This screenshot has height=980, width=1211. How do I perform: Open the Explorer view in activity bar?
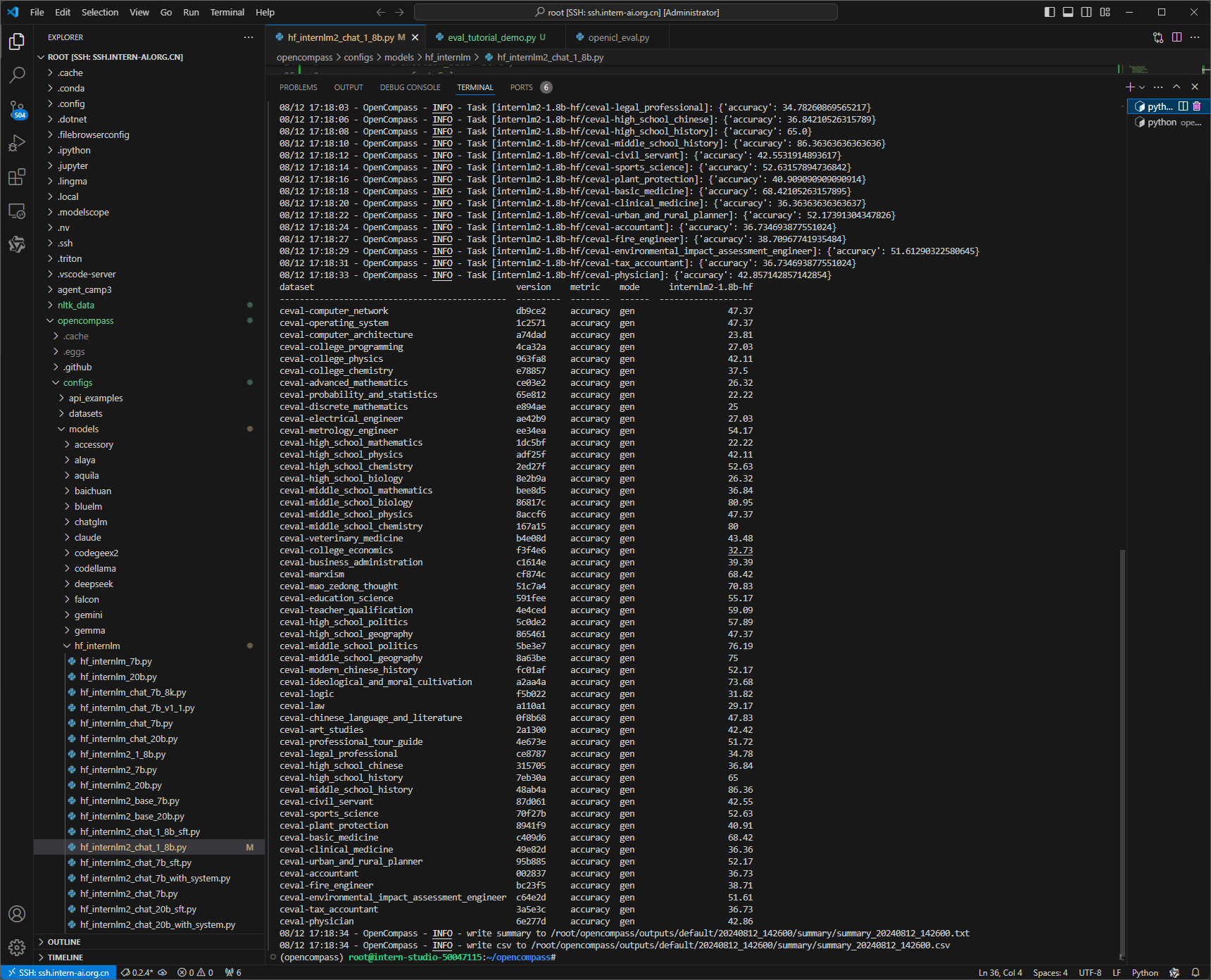pyautogui.click(x=17, y=42)
